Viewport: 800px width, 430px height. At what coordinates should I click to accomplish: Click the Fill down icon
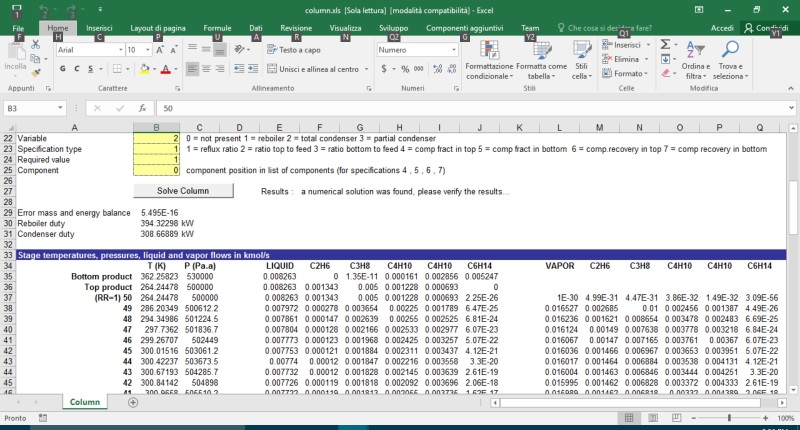pos(665,59)
